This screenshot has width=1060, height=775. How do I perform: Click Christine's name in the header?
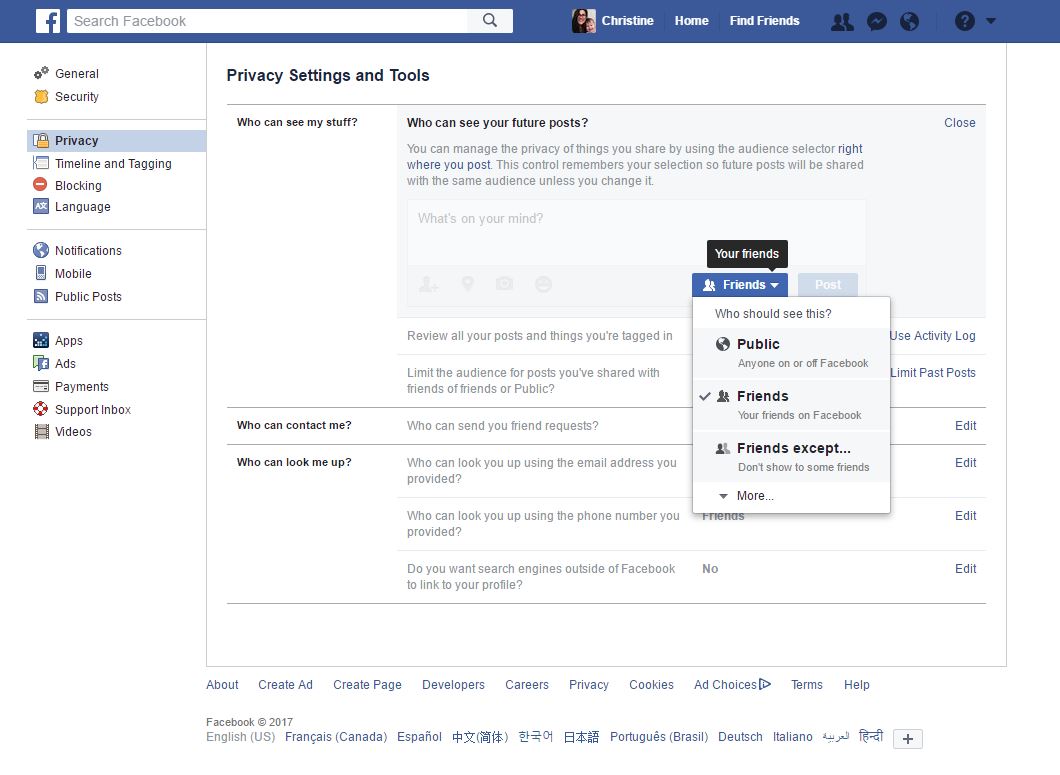627,21
